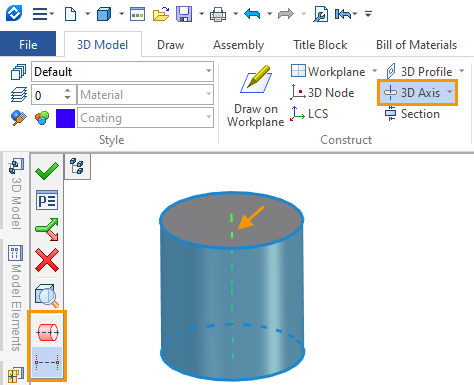Click the Save floppy disk icon
The width and height of the screenshot is (474, 385).
click(x=184, y=14)
